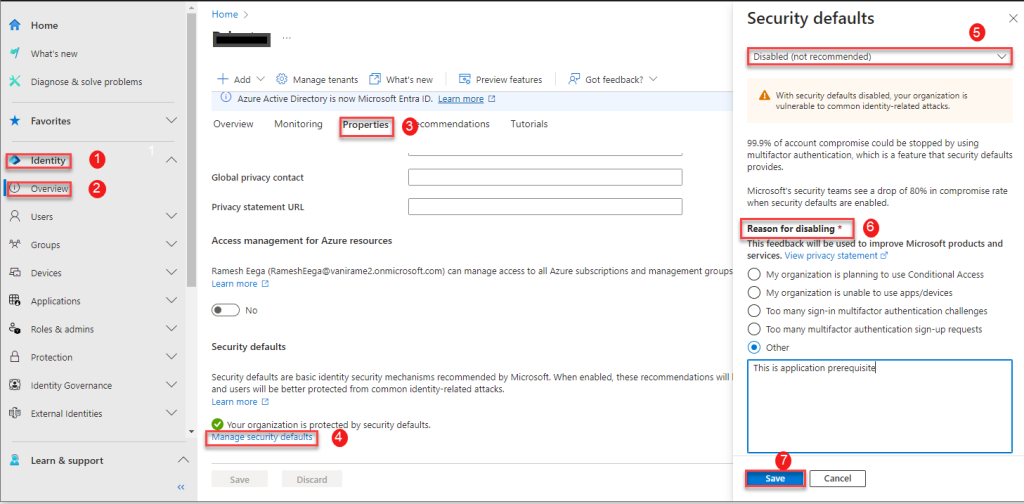Switch to the Properties tab
This screenshot has height=504, width=1024.
[x=366, y=125]
